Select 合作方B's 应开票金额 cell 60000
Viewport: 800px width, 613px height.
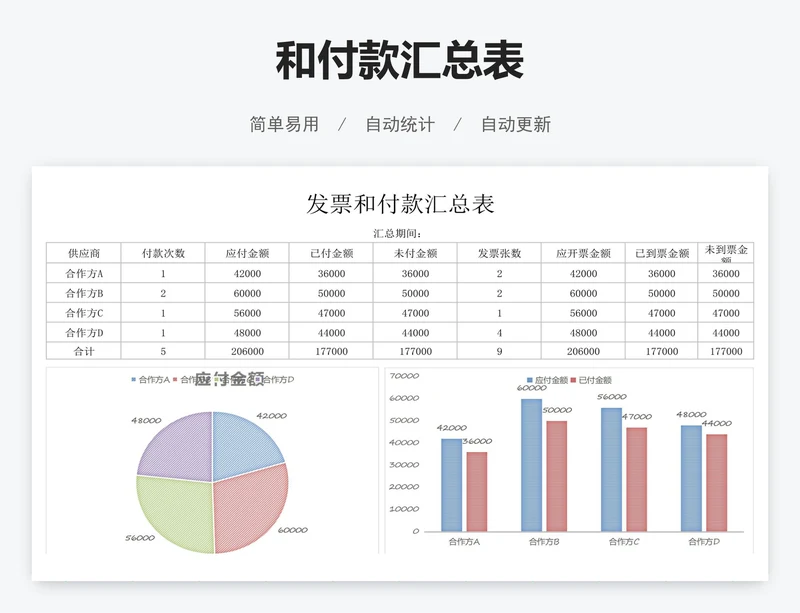[583, 293]
